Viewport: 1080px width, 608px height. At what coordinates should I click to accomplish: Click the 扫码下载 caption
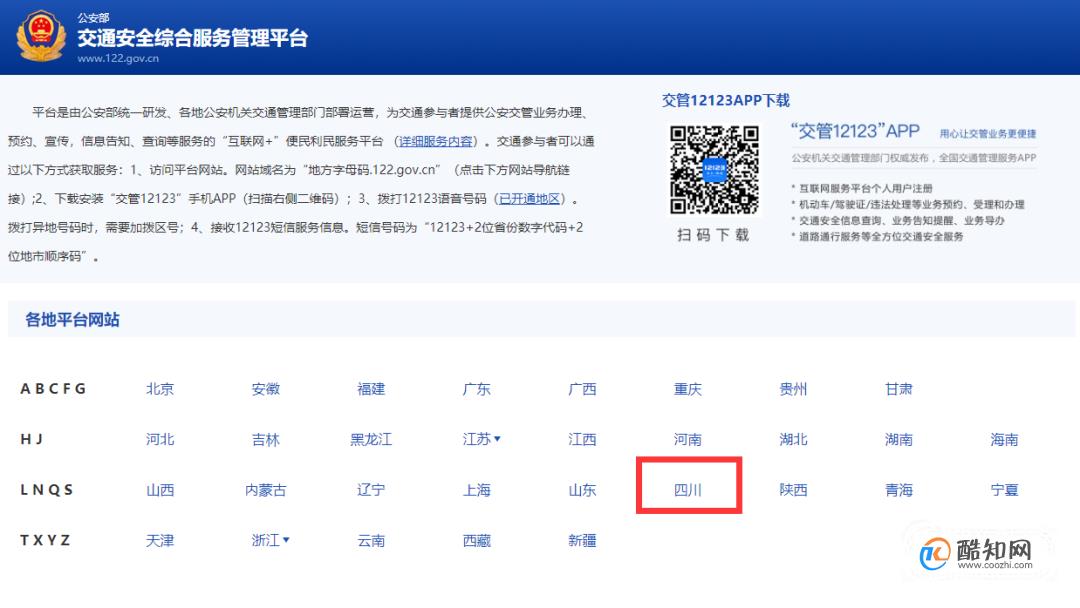[x=714, y=235]
